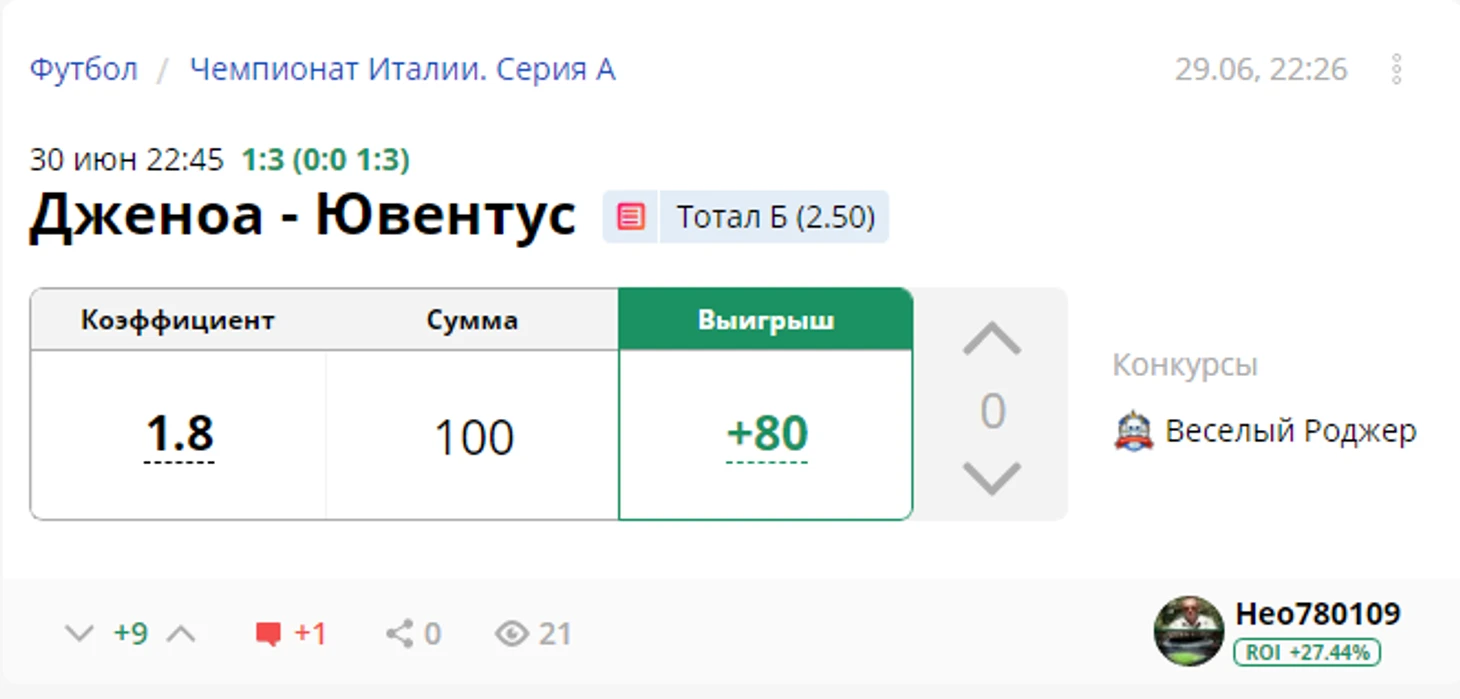
Task: Click the red comment bubble icon
Action: click(268, 634)
